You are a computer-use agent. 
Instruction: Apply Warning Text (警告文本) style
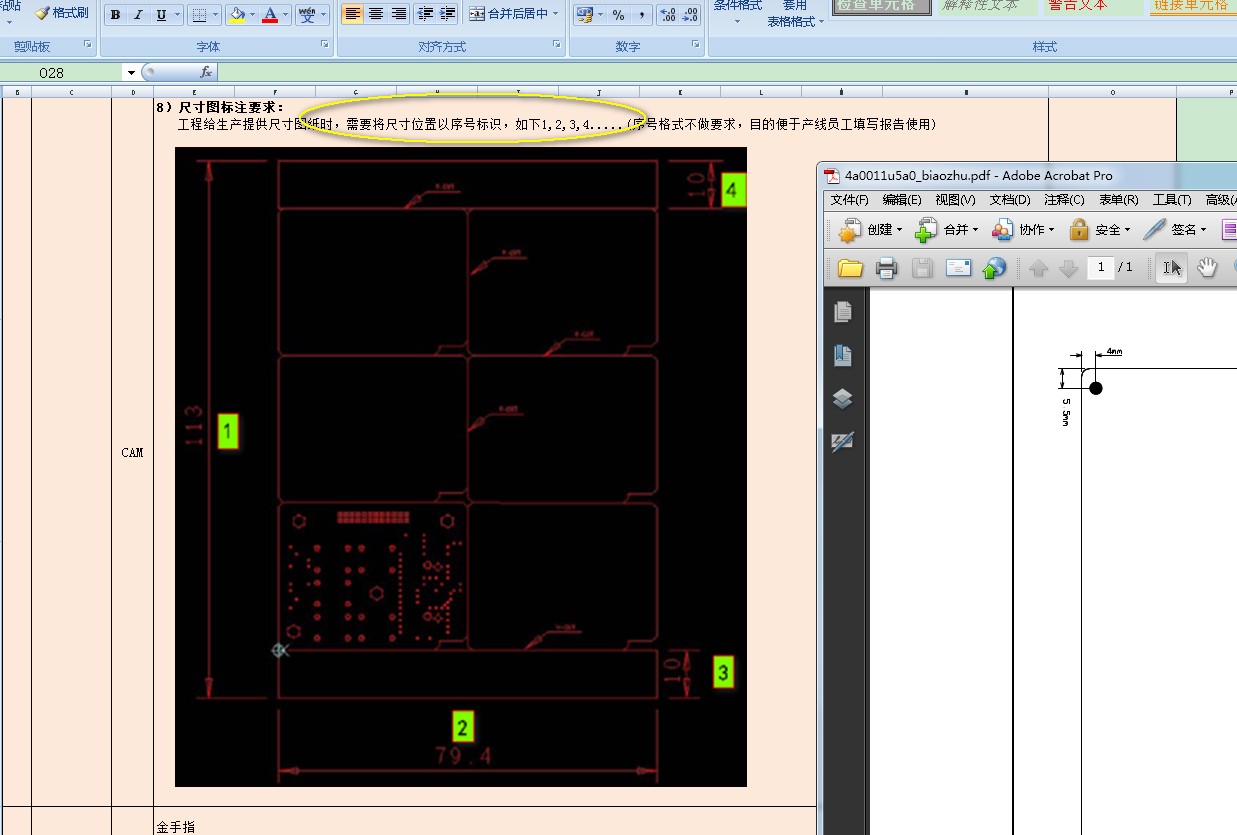(1092, 6)
